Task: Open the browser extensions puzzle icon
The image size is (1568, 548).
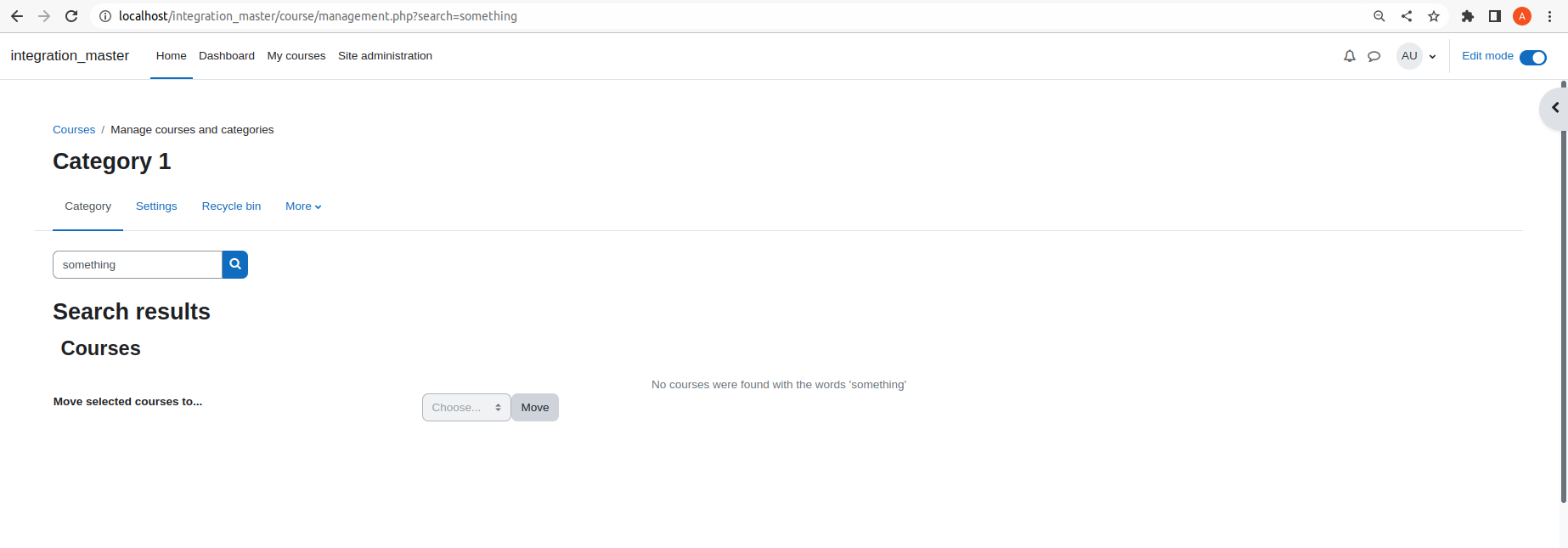Action: click(x=1467, y=16)
